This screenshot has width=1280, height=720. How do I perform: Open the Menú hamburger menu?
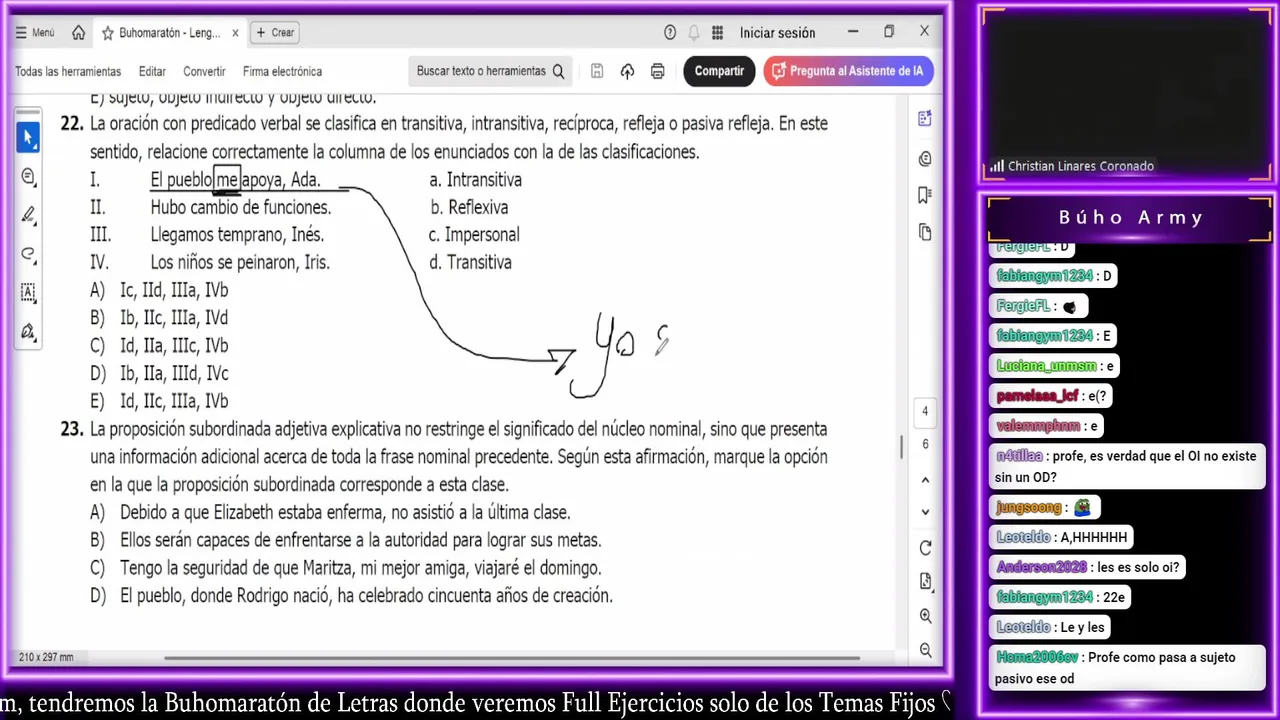coord(35,33)
